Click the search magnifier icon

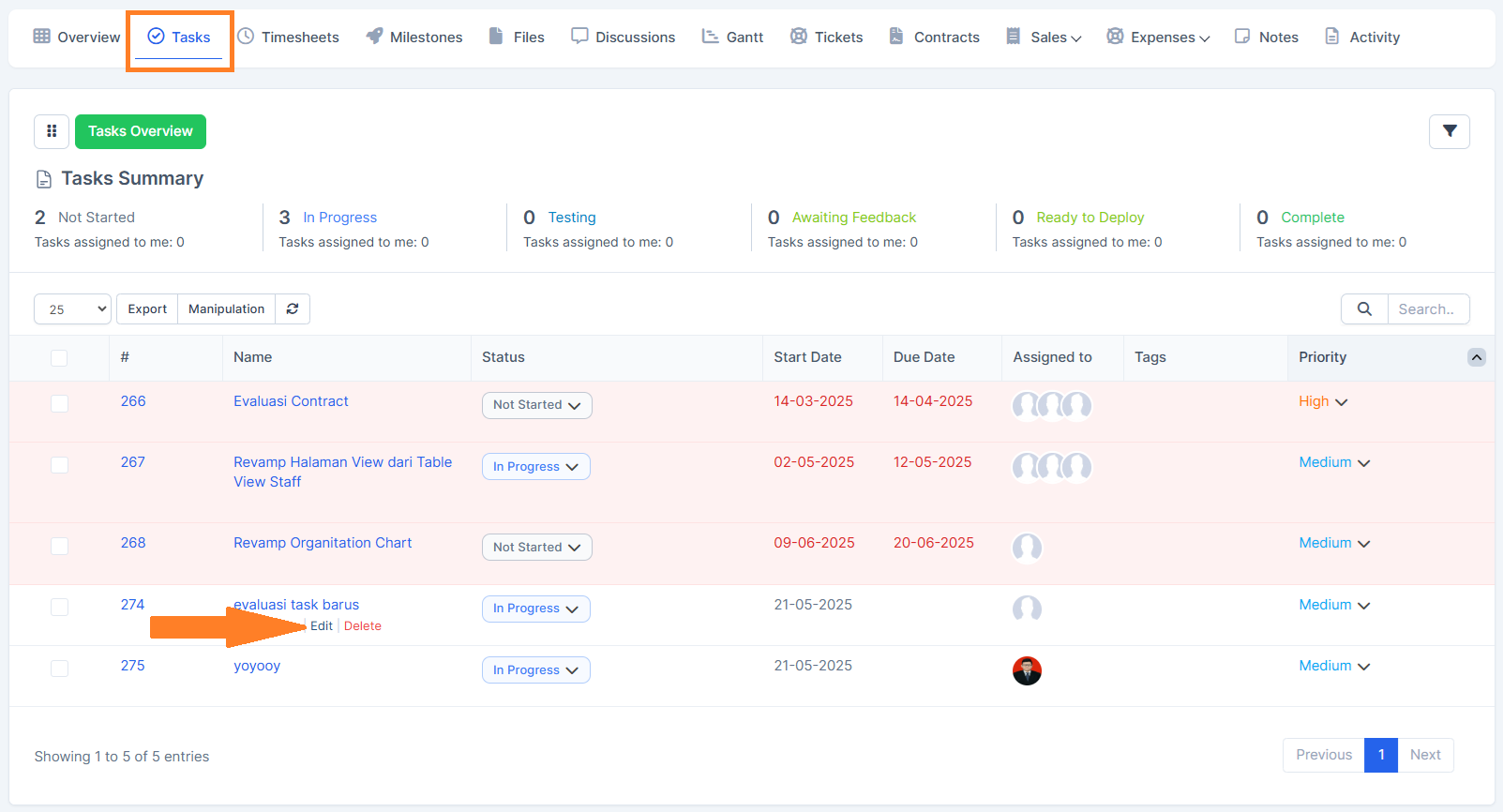(x=1364, y=308)
